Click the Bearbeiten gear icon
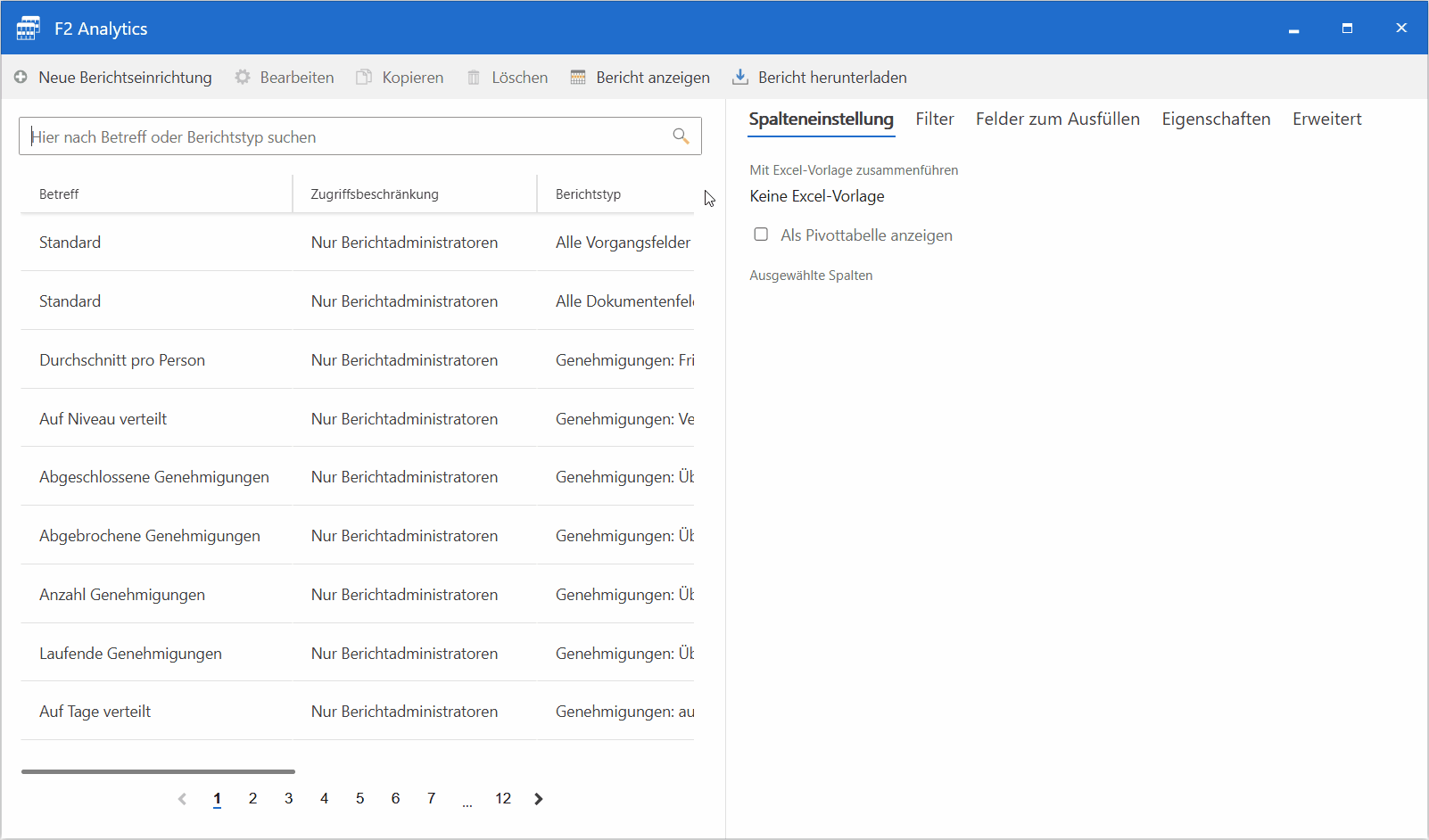This screenshot has height=840, width=1429. click(x=243, y=78)
